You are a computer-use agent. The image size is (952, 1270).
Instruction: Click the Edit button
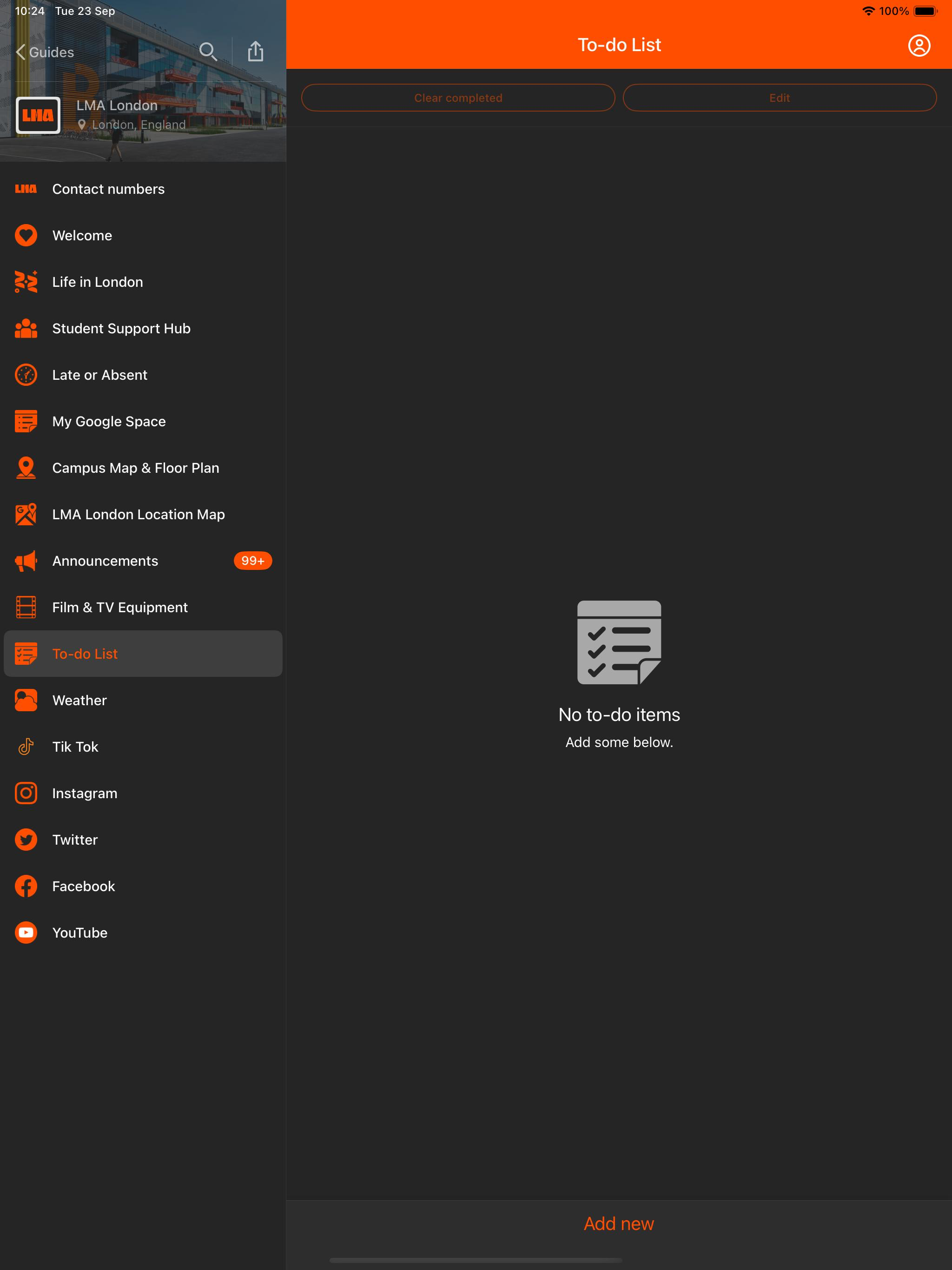780,98
